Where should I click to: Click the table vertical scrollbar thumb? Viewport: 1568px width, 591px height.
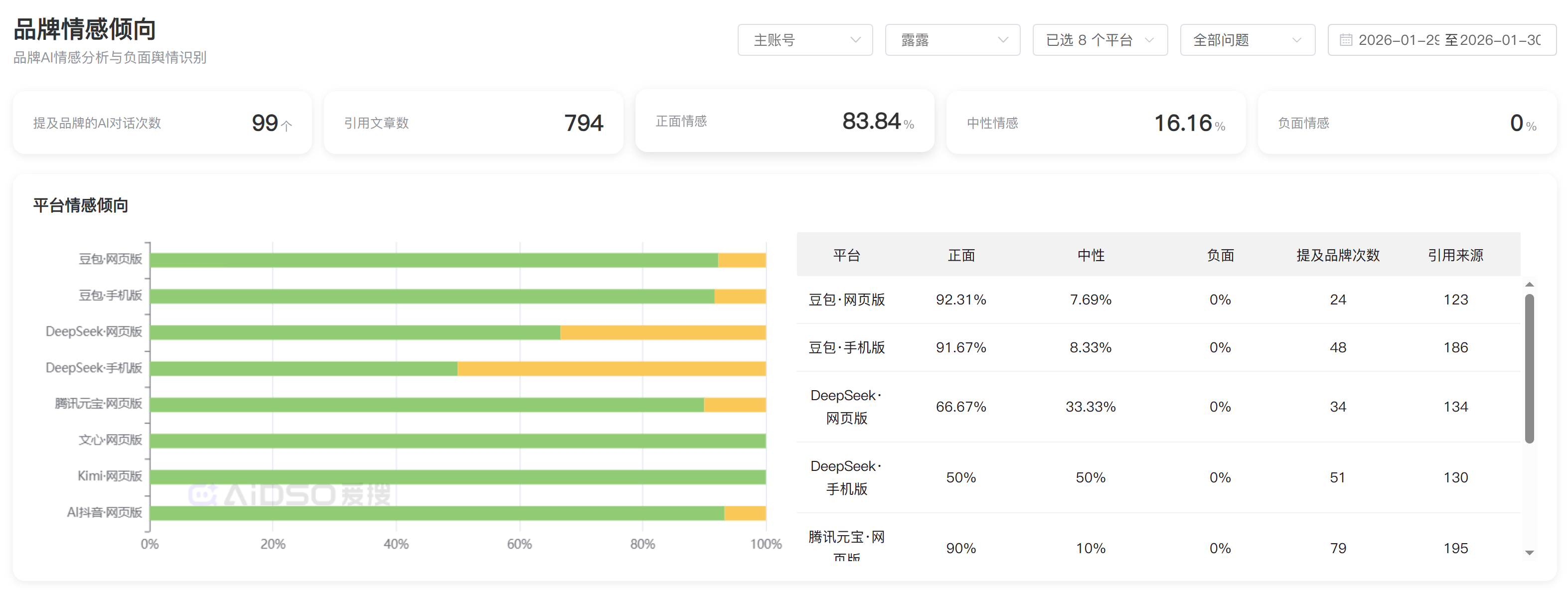pos(1529,368)
